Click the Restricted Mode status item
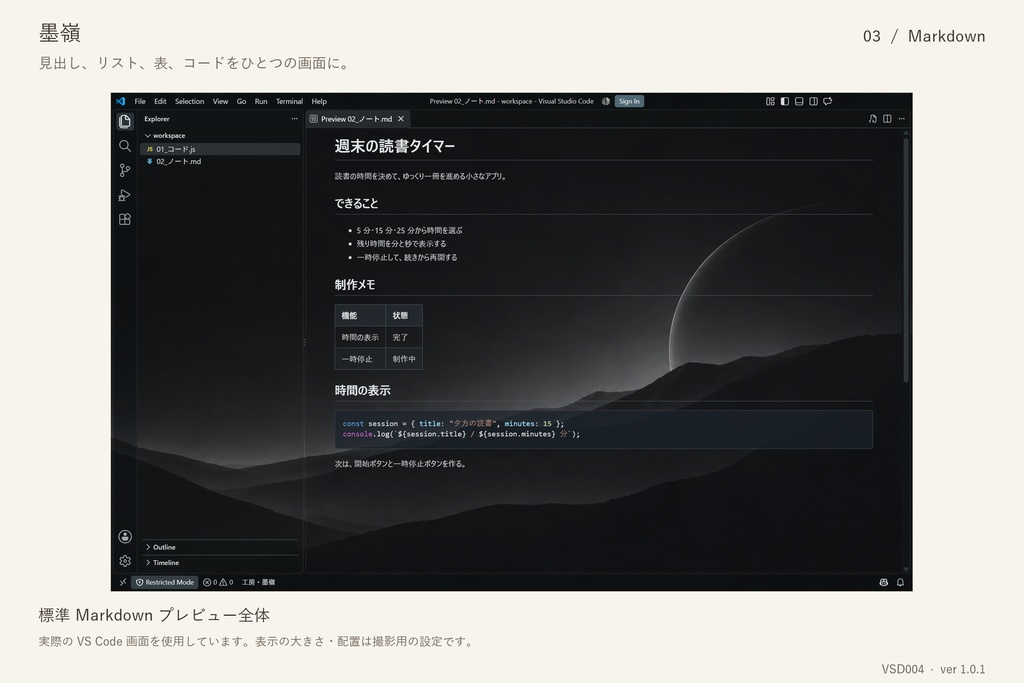 165,582
